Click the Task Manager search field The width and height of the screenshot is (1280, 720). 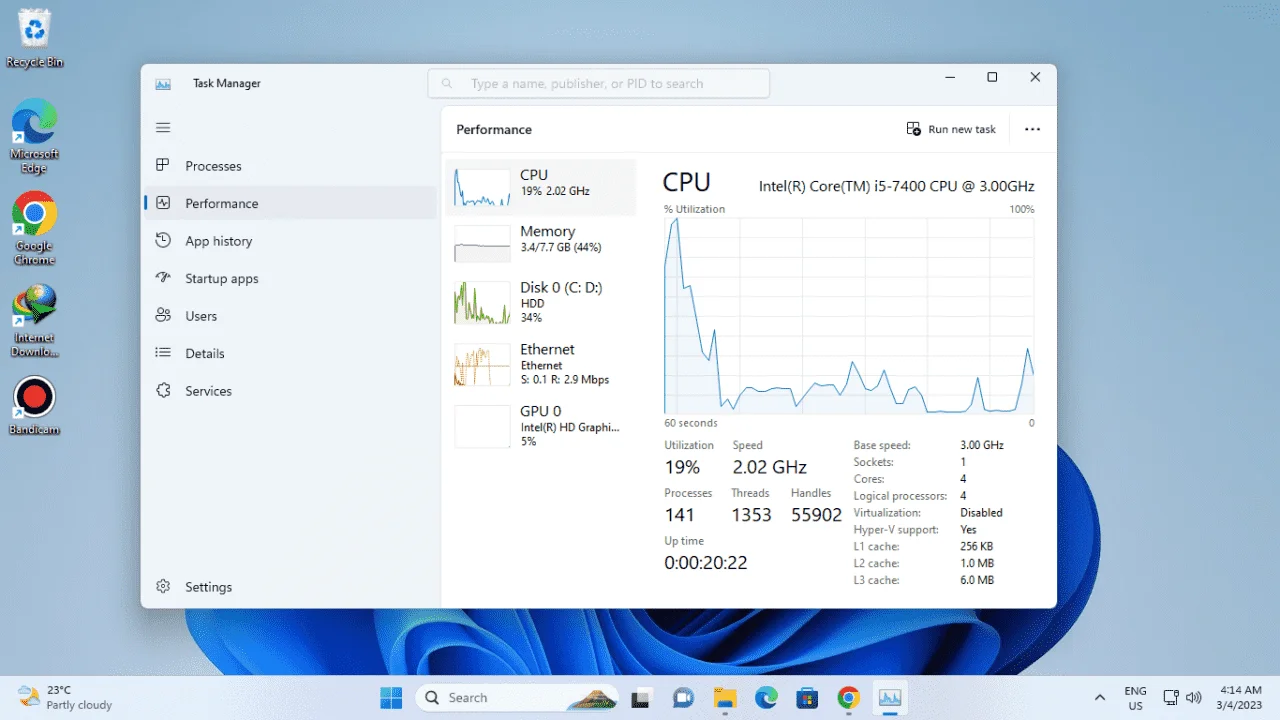pos(599,84)
